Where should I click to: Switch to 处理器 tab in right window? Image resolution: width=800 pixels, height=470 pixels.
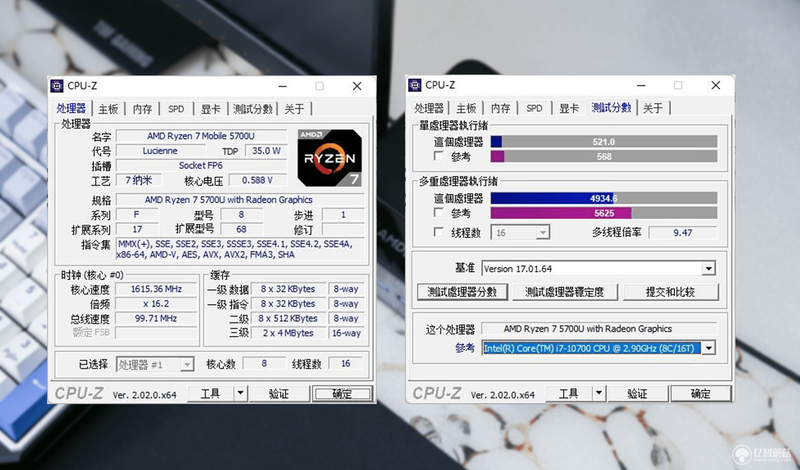tap(429, 108)
